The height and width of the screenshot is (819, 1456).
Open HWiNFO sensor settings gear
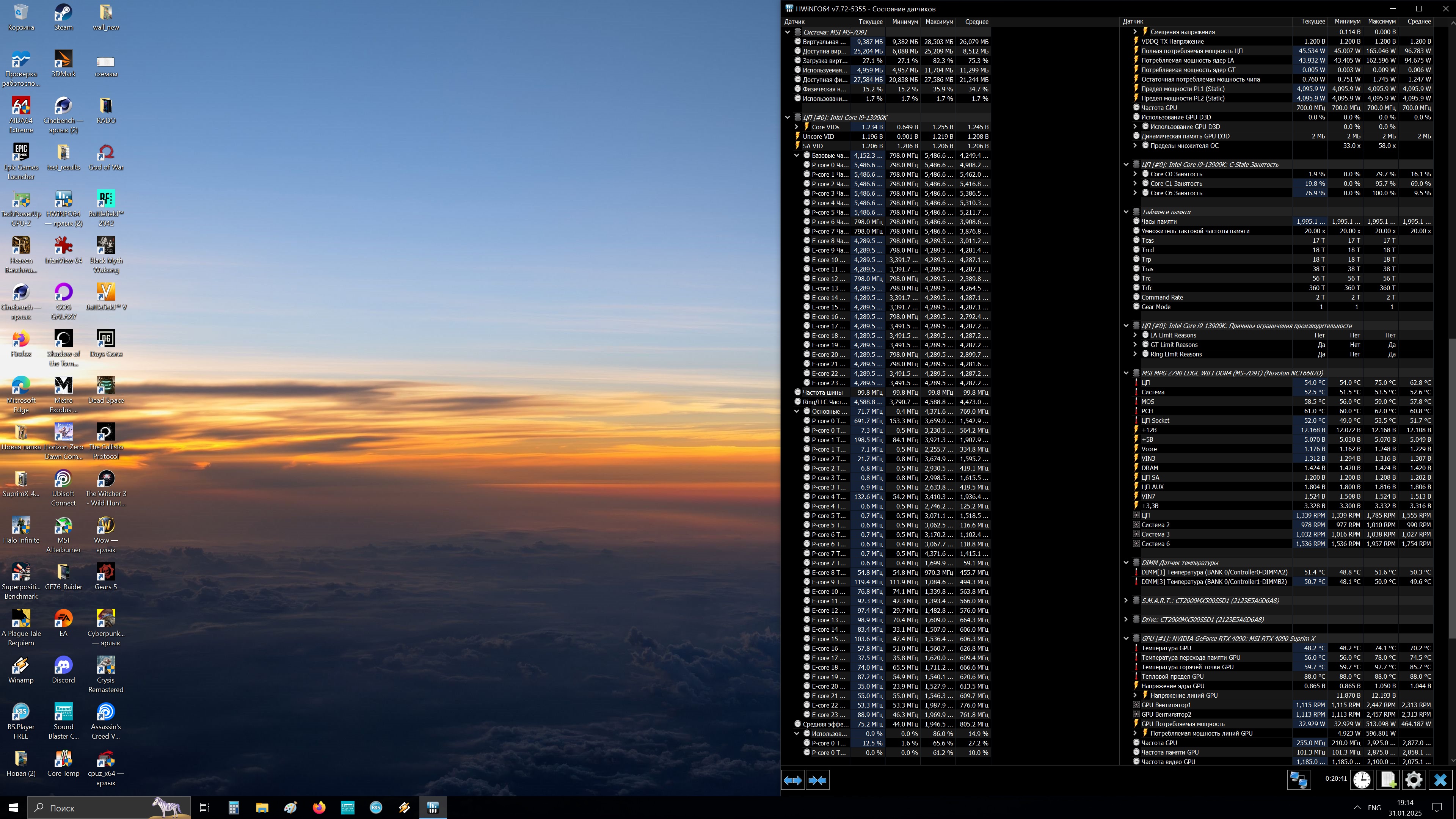(1414, 780)
